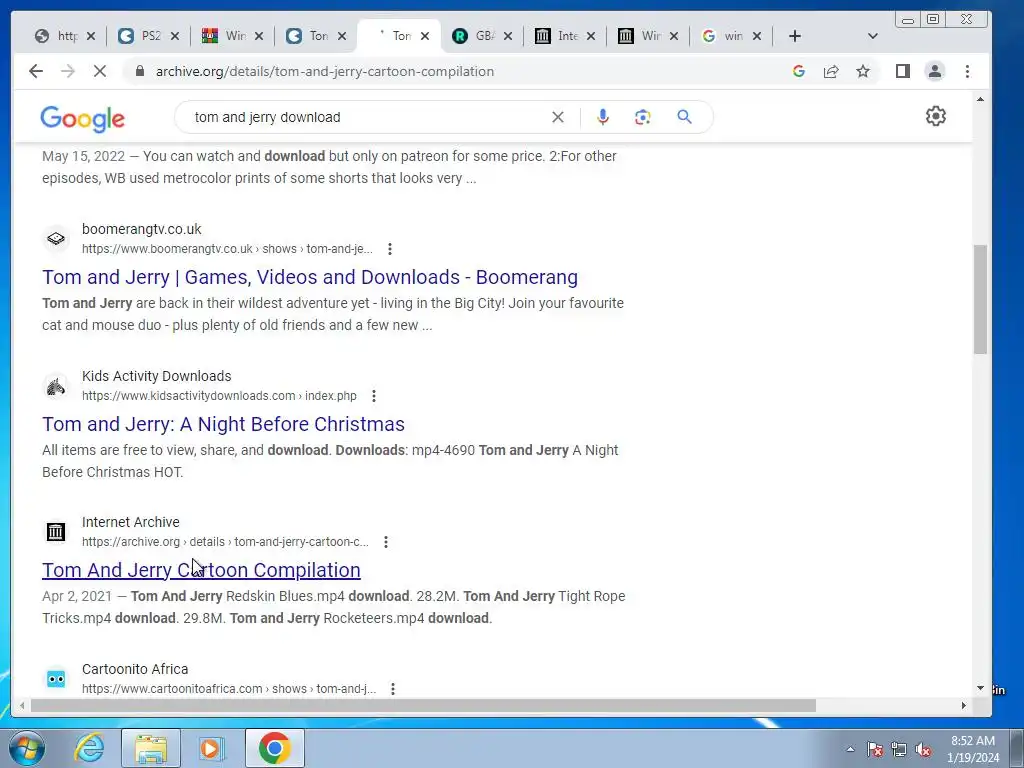Click the Google logo
The width and height of the screenshot is (1024, 768).
[82, 119]
